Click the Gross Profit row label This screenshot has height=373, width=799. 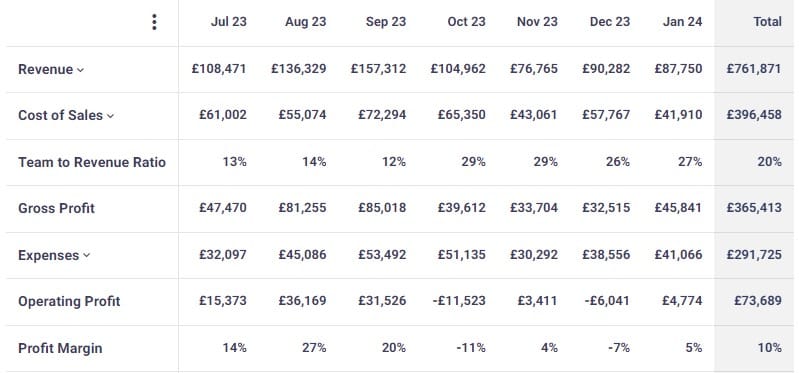click(x=57, y=208)
